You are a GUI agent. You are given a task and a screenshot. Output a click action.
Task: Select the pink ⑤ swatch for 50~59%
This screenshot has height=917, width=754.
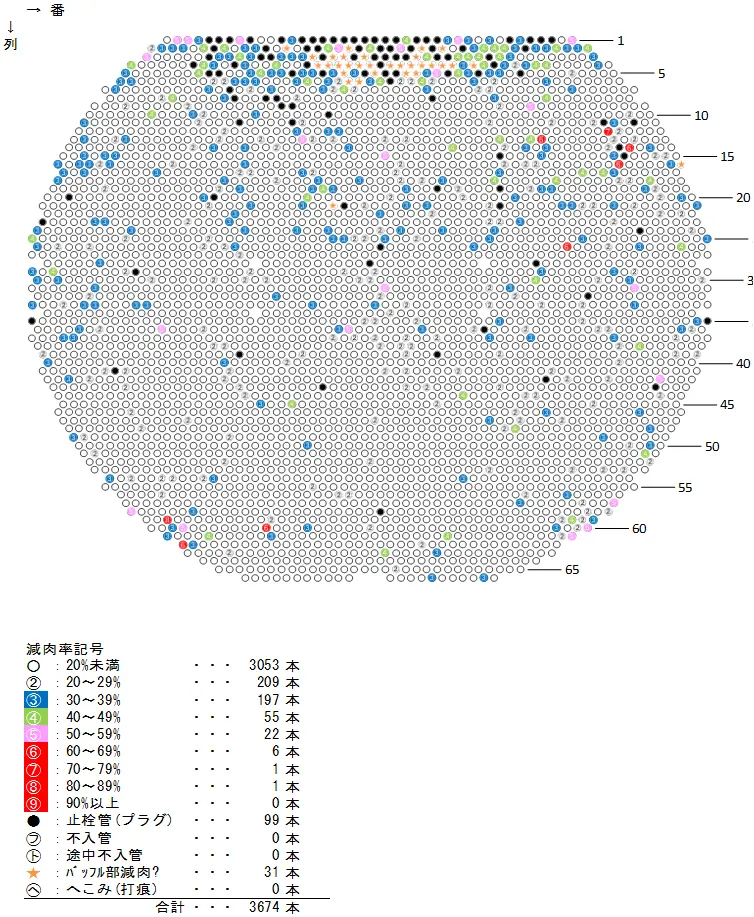click(x=35, y=734)
